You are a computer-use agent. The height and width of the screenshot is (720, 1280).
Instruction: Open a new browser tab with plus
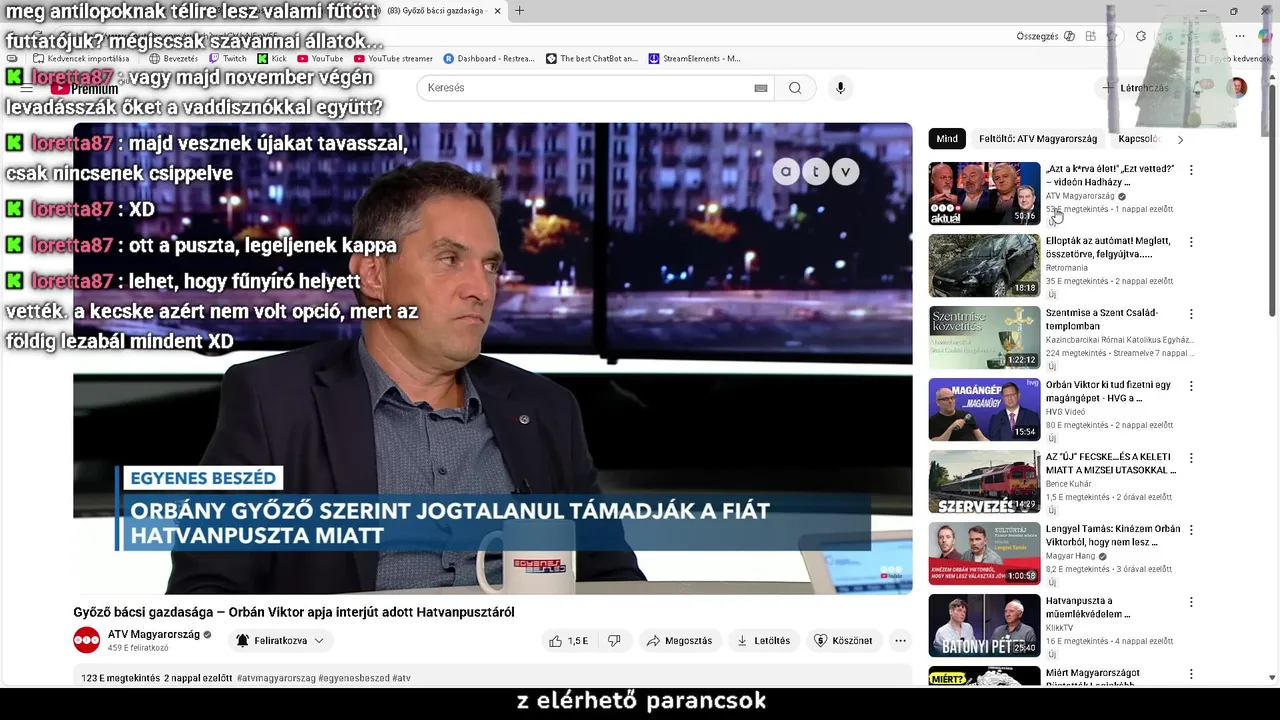519,11
